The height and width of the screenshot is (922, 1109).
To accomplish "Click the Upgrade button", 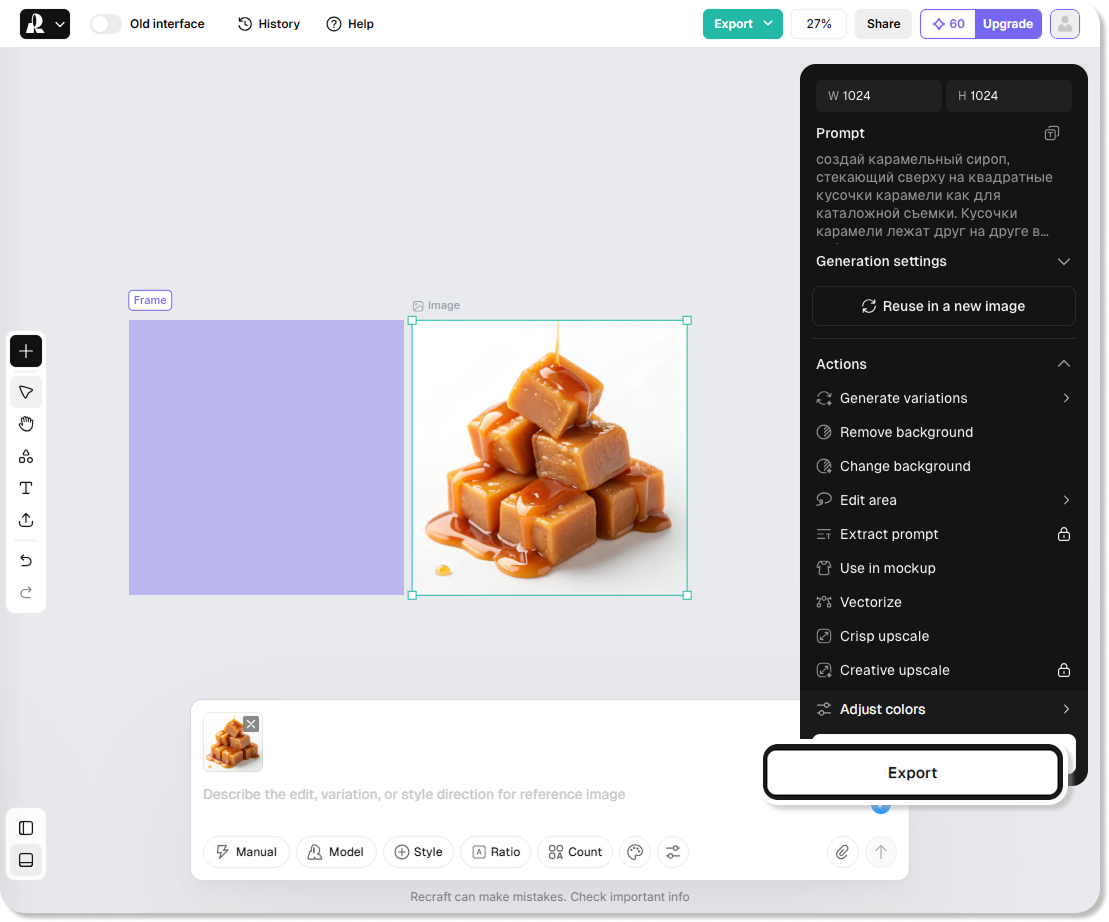I will click(1007, 24).
